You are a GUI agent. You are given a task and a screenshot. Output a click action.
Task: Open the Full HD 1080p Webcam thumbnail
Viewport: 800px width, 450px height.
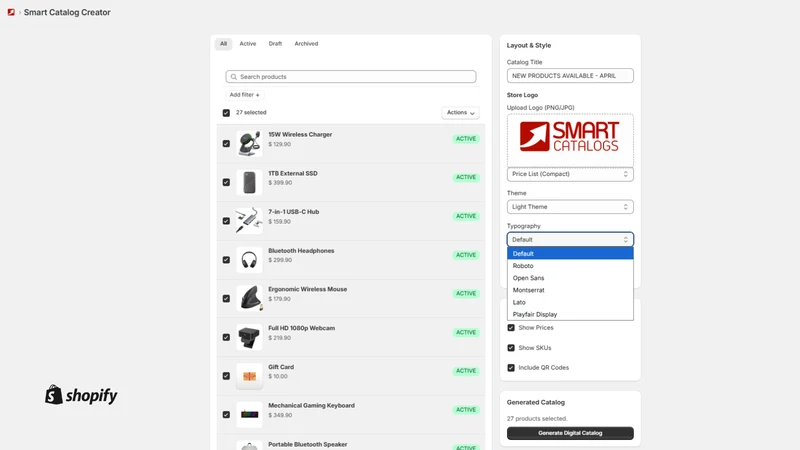point(249,337)
